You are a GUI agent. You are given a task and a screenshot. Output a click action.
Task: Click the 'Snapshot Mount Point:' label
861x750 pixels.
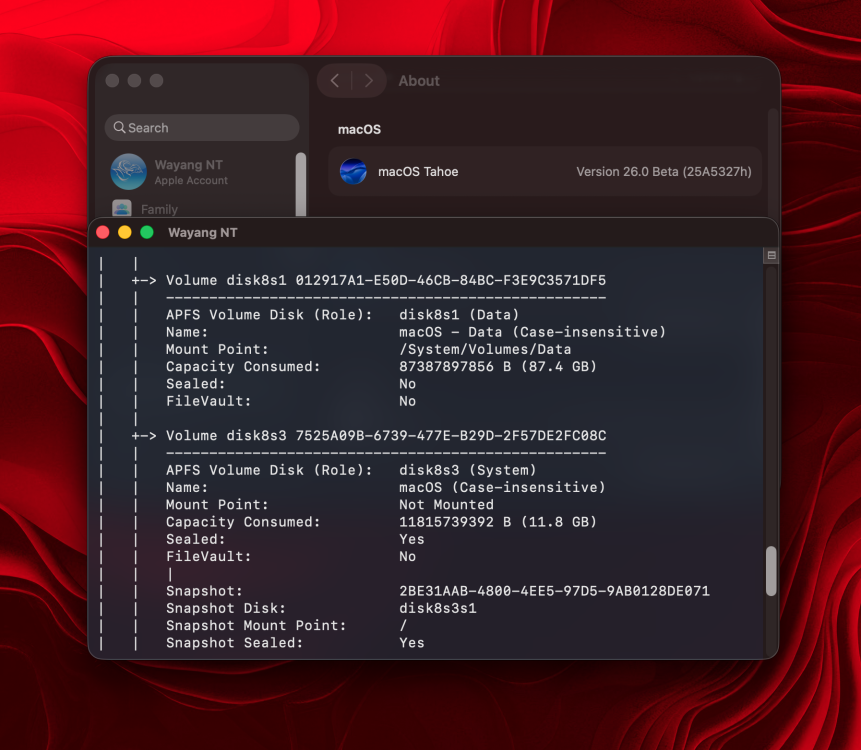coord(256,626)
